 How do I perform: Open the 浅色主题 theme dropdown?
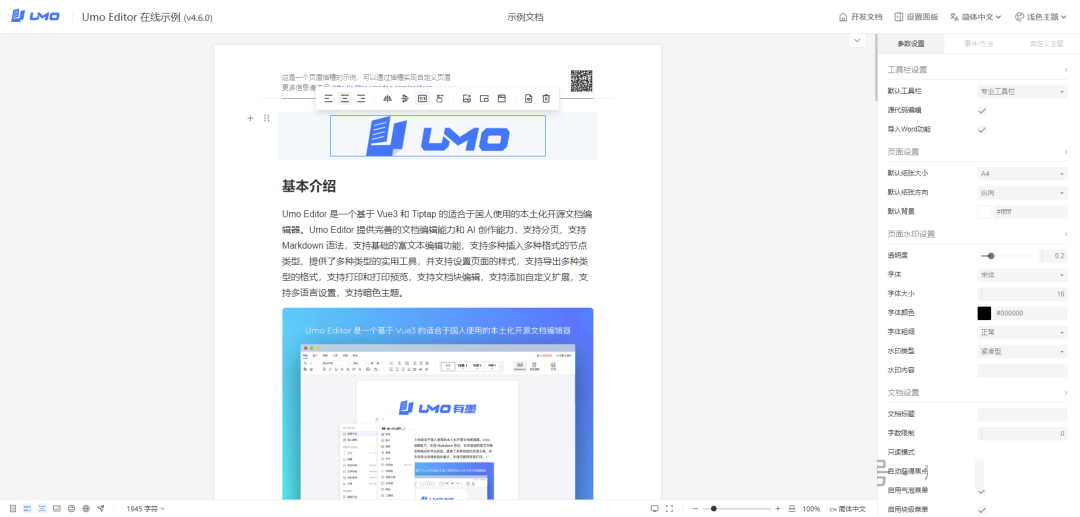tap(1039, 17)
